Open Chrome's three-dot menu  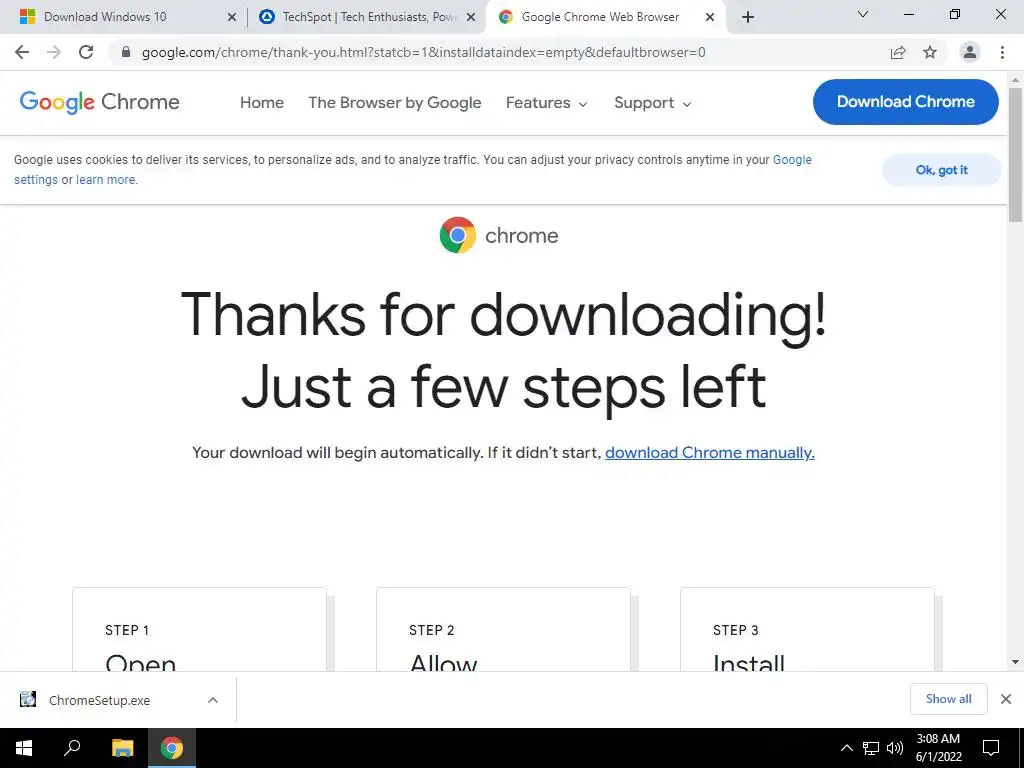point(1002,52)
